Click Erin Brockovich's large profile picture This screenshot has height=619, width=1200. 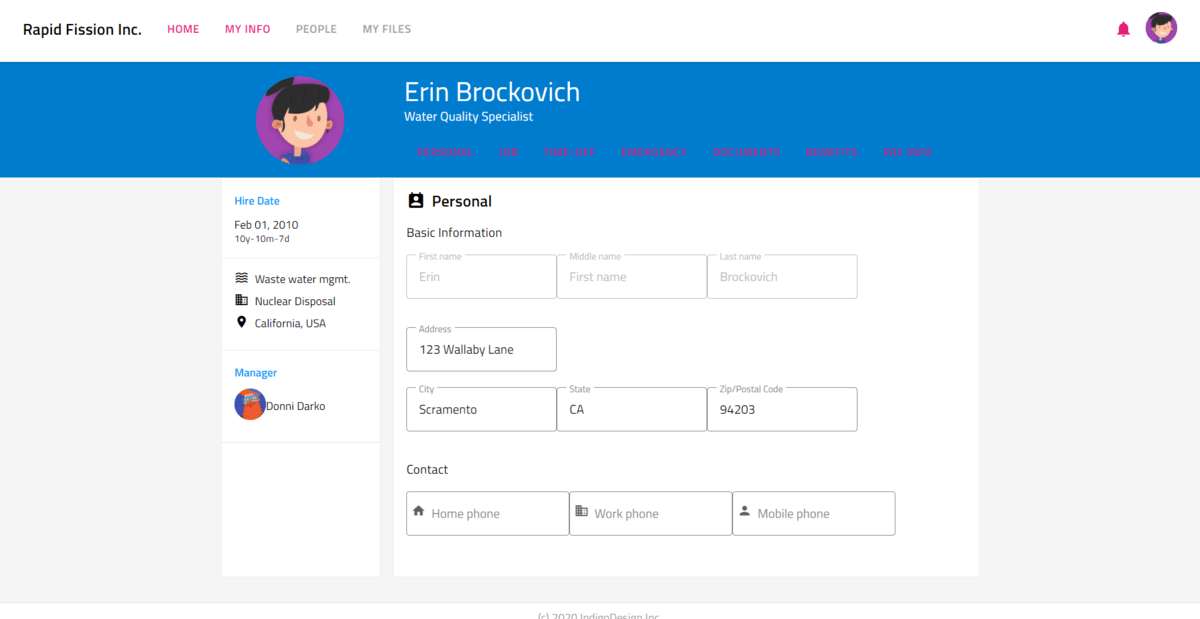coord(300,120)
